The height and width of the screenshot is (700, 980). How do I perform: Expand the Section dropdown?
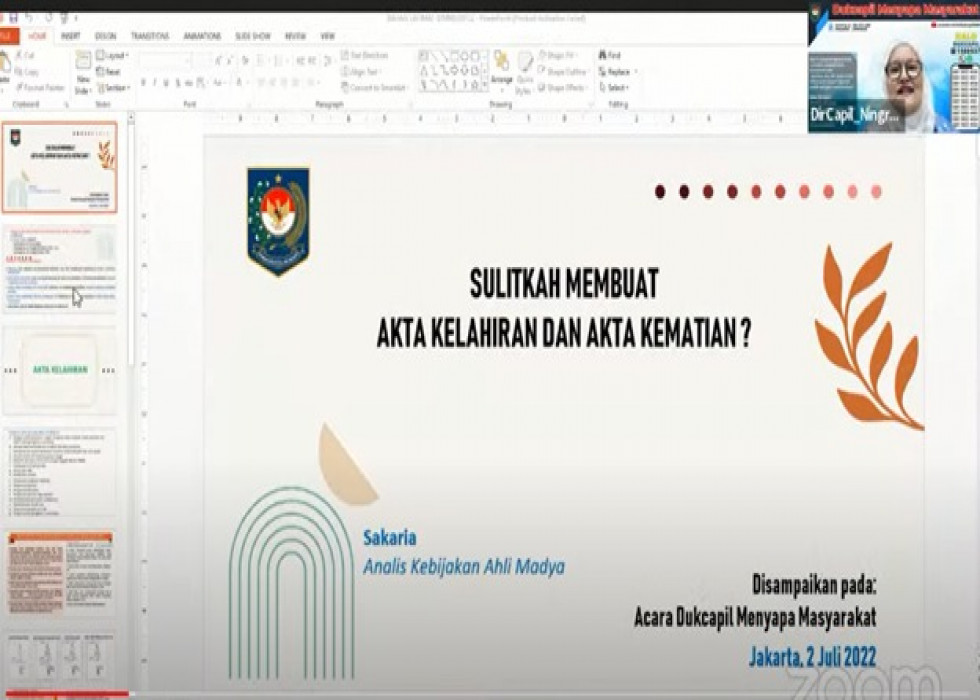click(x=113, y=88)
